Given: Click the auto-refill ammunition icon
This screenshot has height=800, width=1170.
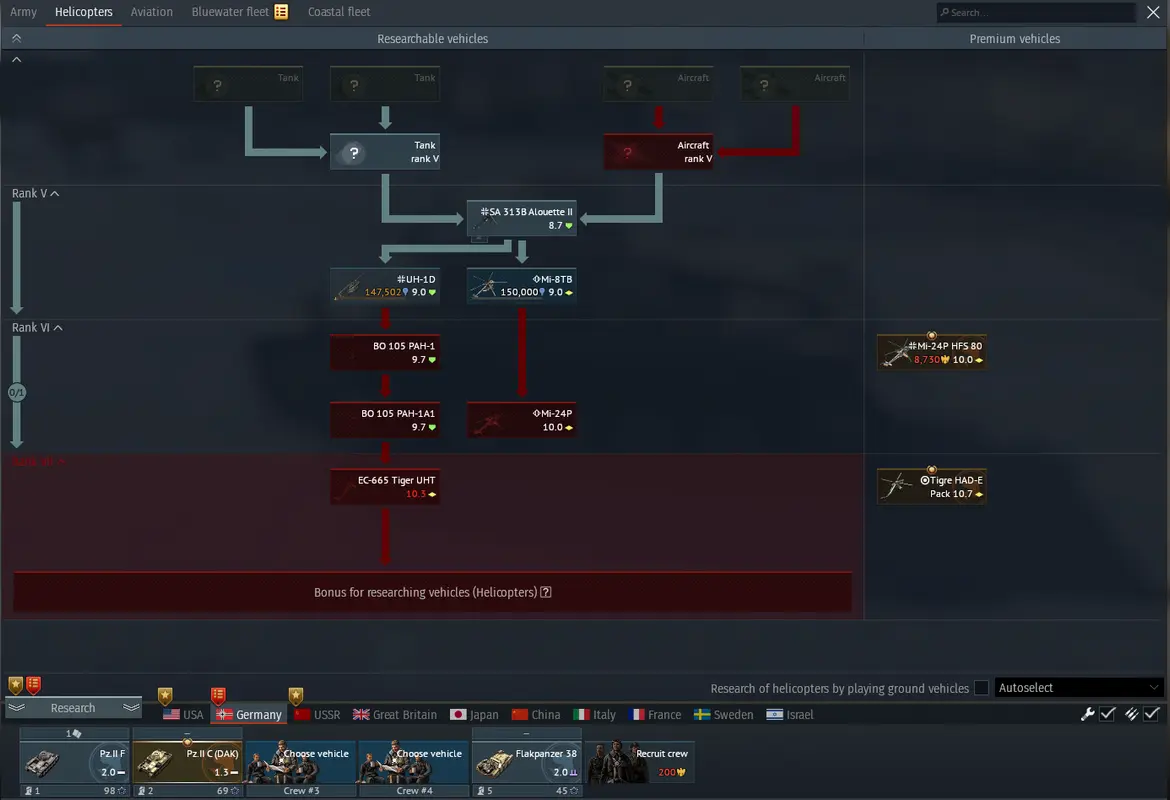Looking at the screenshot, I should (1132, 714).
